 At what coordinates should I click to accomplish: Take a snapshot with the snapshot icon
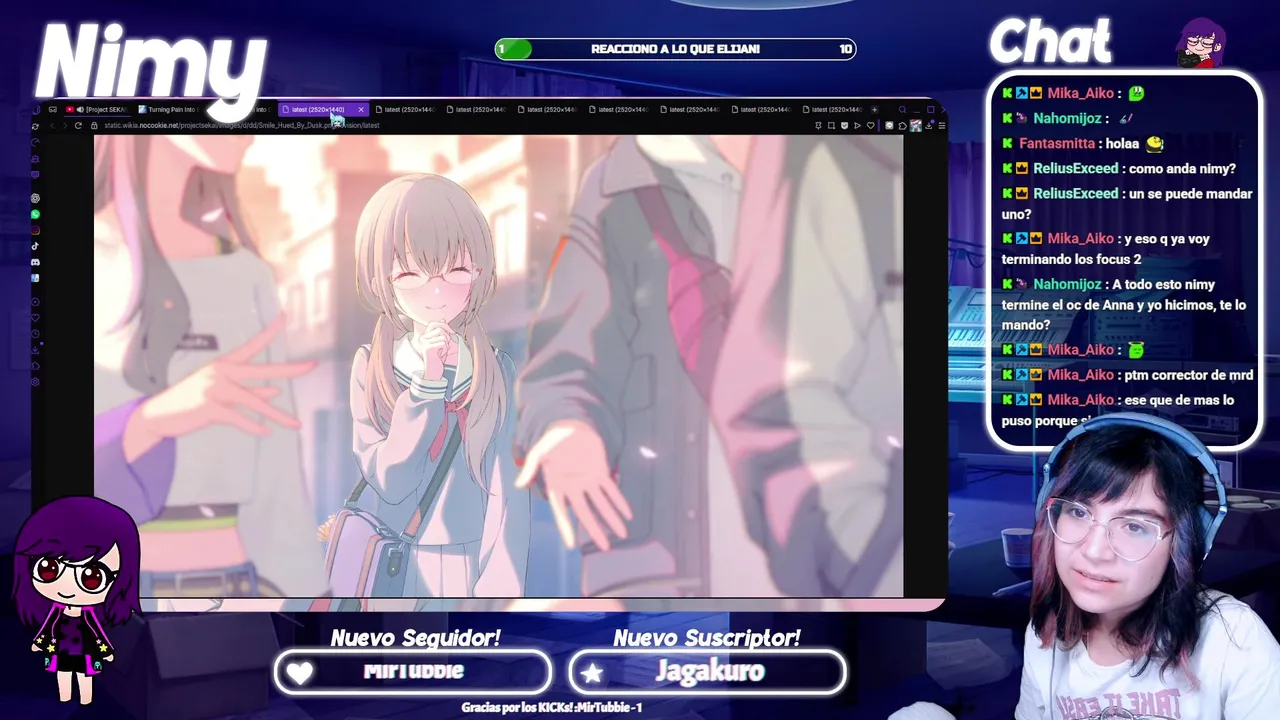pyautogui.click(x=831, y=126)
